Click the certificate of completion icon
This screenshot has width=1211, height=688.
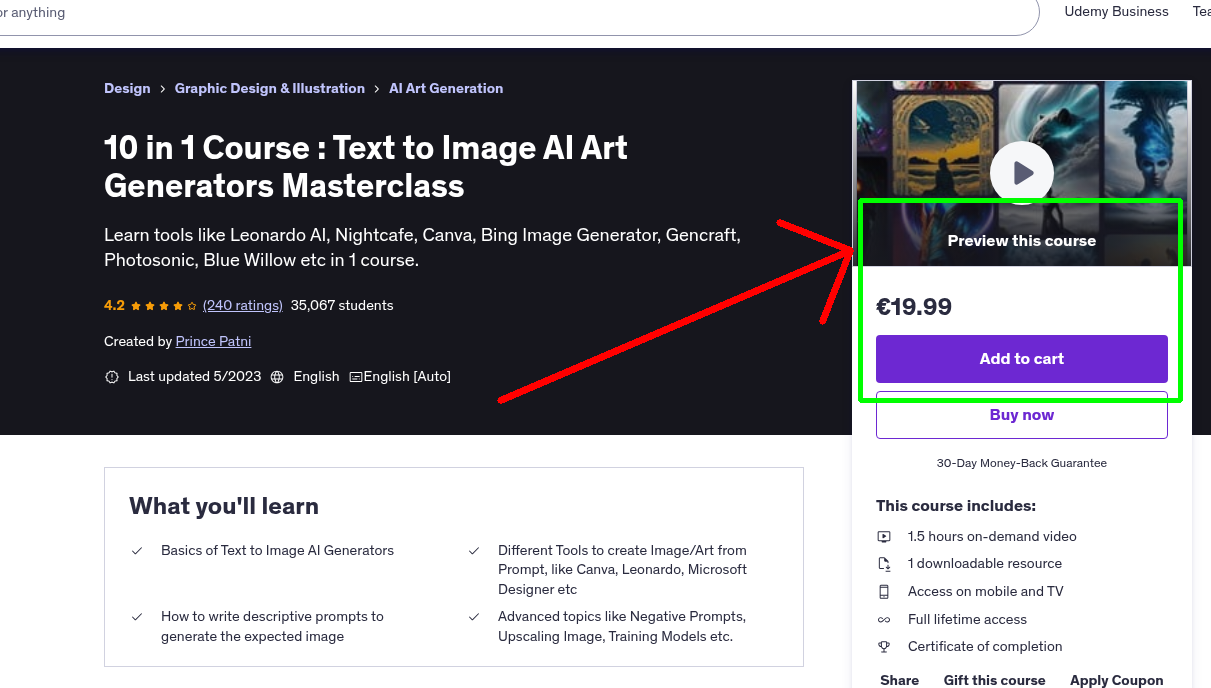884,646
